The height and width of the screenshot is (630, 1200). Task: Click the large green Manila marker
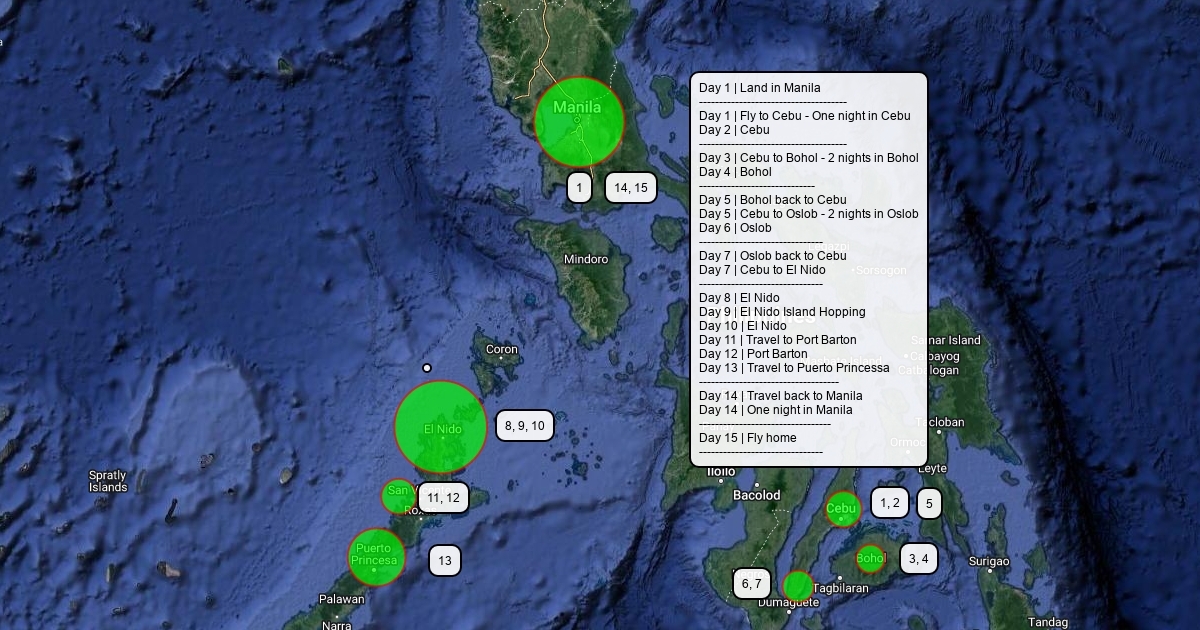579,121
